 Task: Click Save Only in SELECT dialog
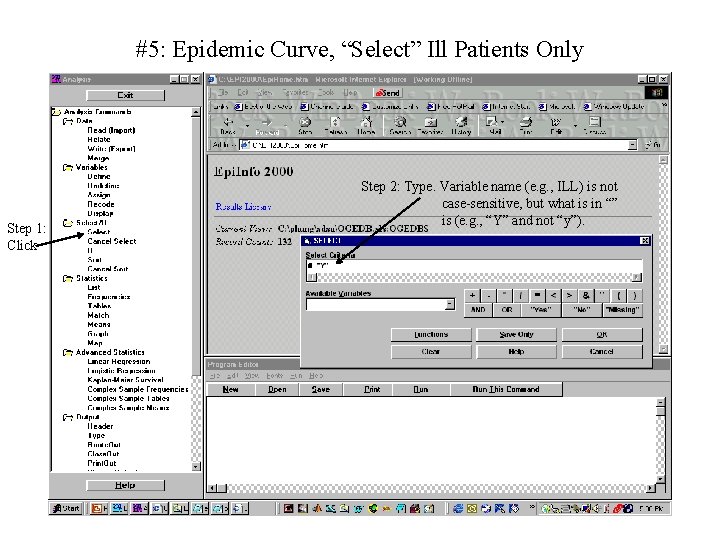(516, 335)
